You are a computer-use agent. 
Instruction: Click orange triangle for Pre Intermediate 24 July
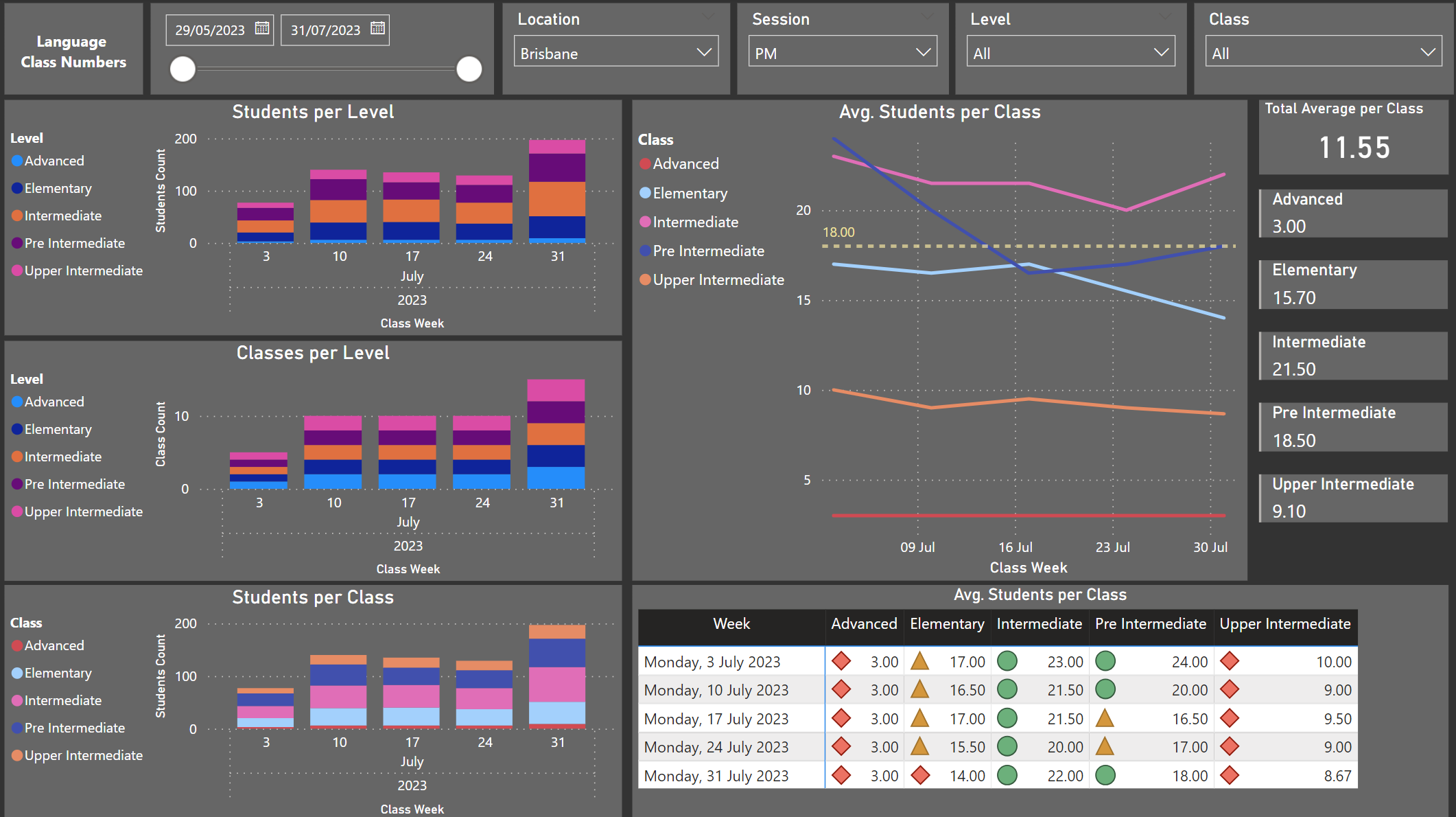(1105, 746)
